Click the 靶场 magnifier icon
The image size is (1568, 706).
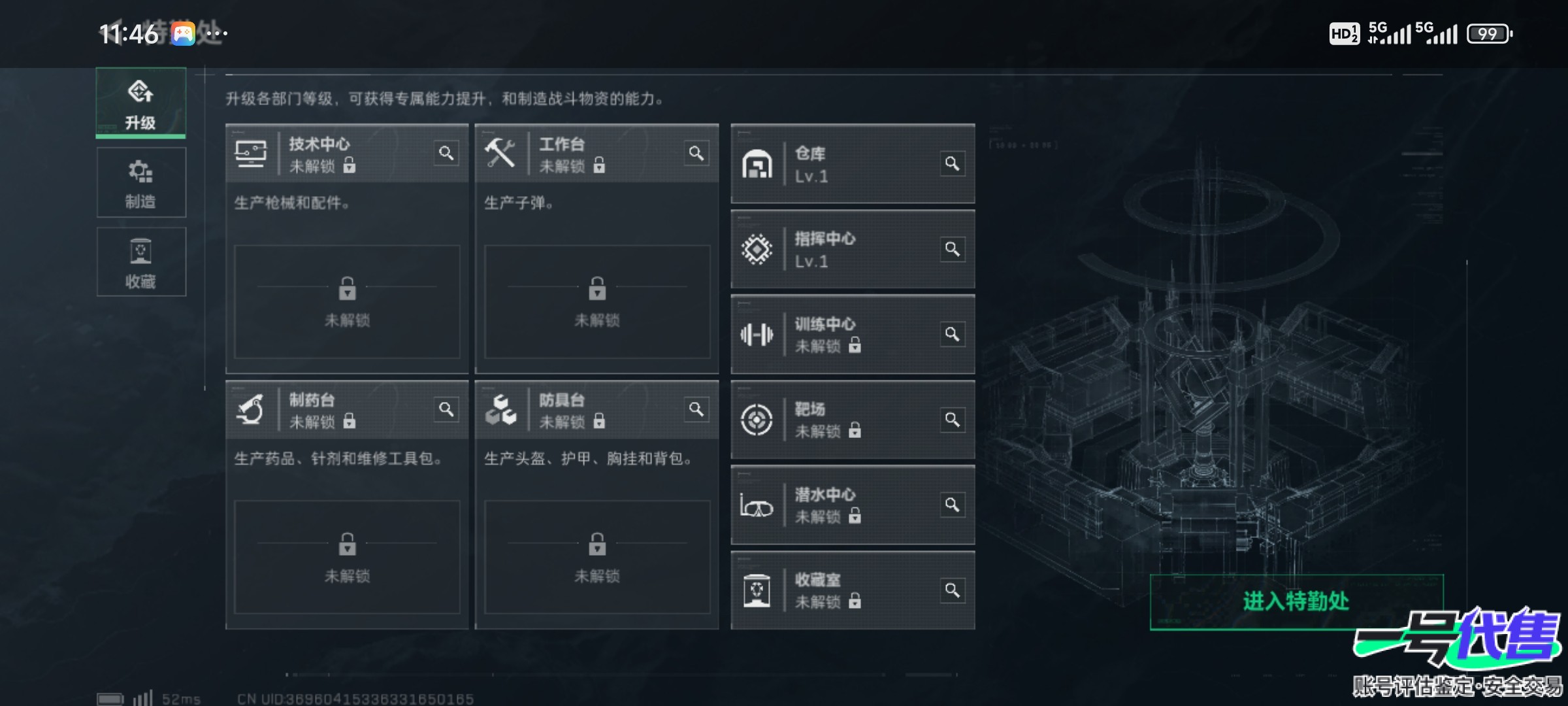952,420
